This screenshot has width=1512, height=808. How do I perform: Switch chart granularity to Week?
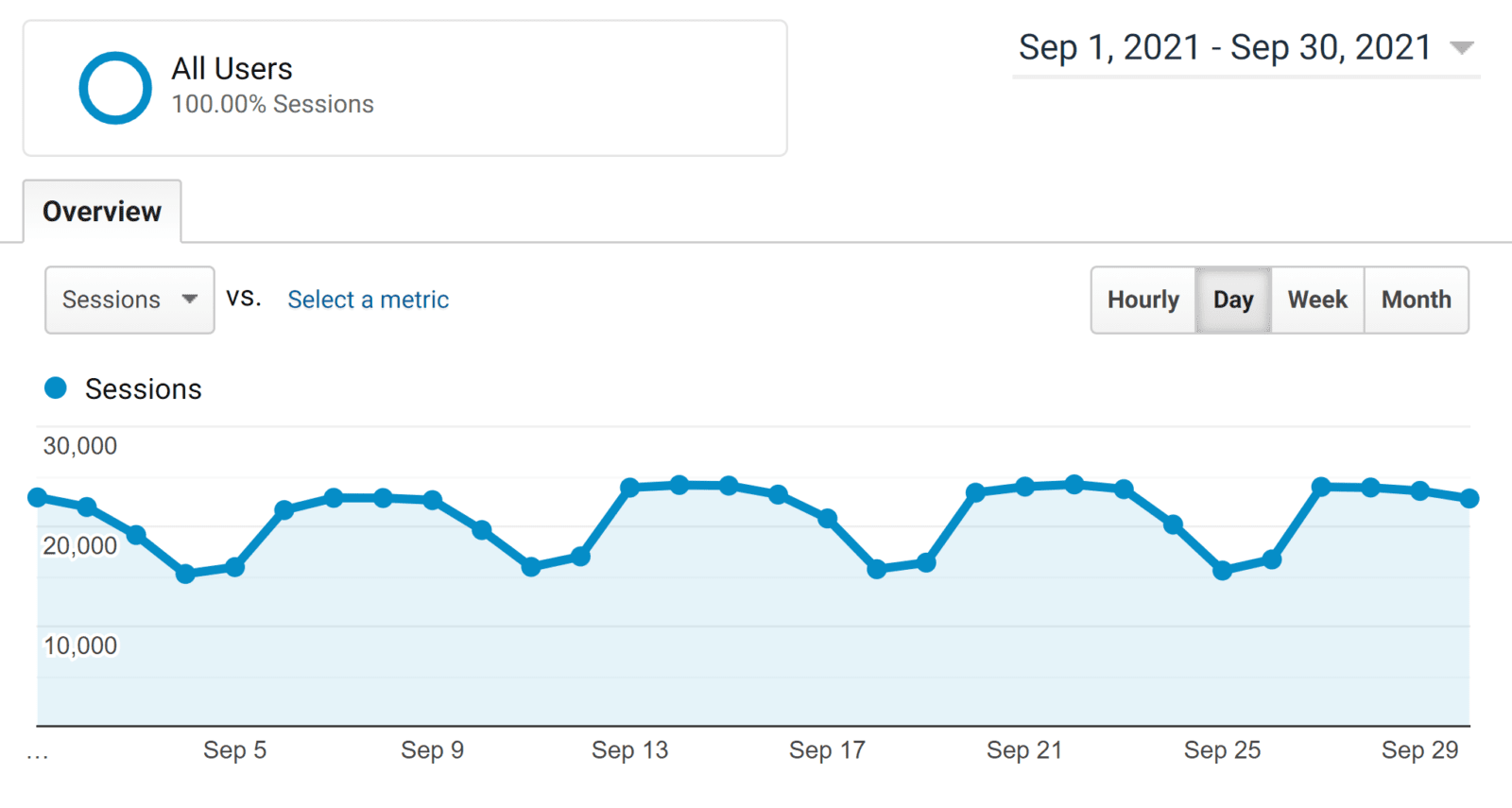1317,300
